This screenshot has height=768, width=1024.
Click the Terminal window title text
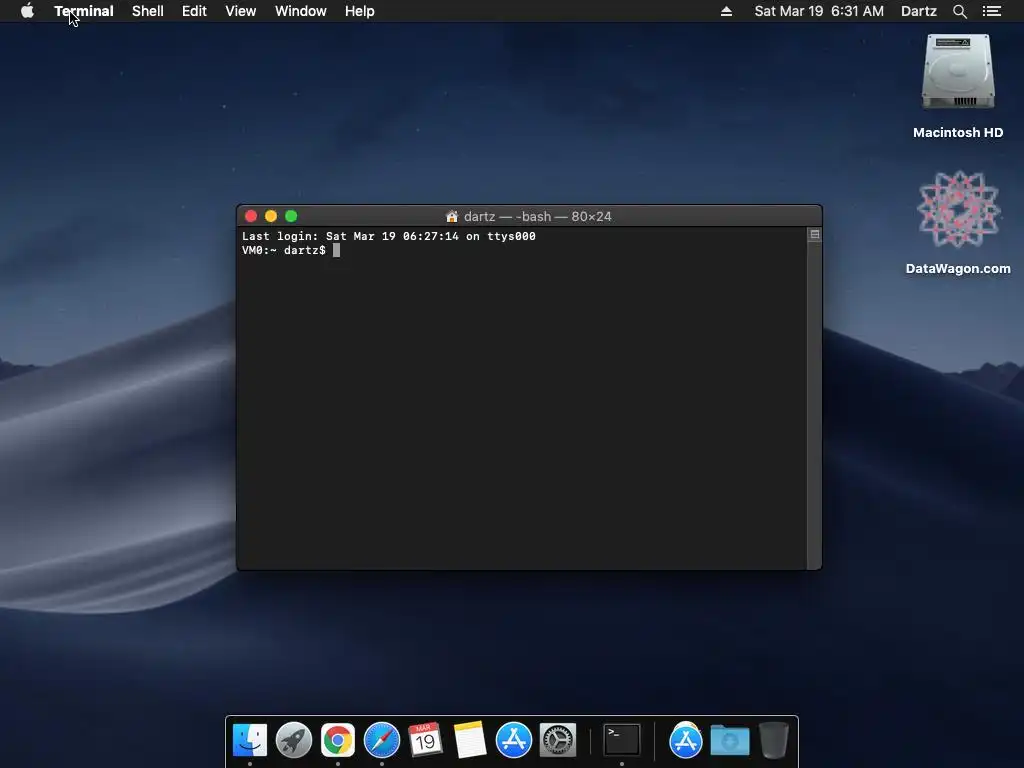(537, 216)
